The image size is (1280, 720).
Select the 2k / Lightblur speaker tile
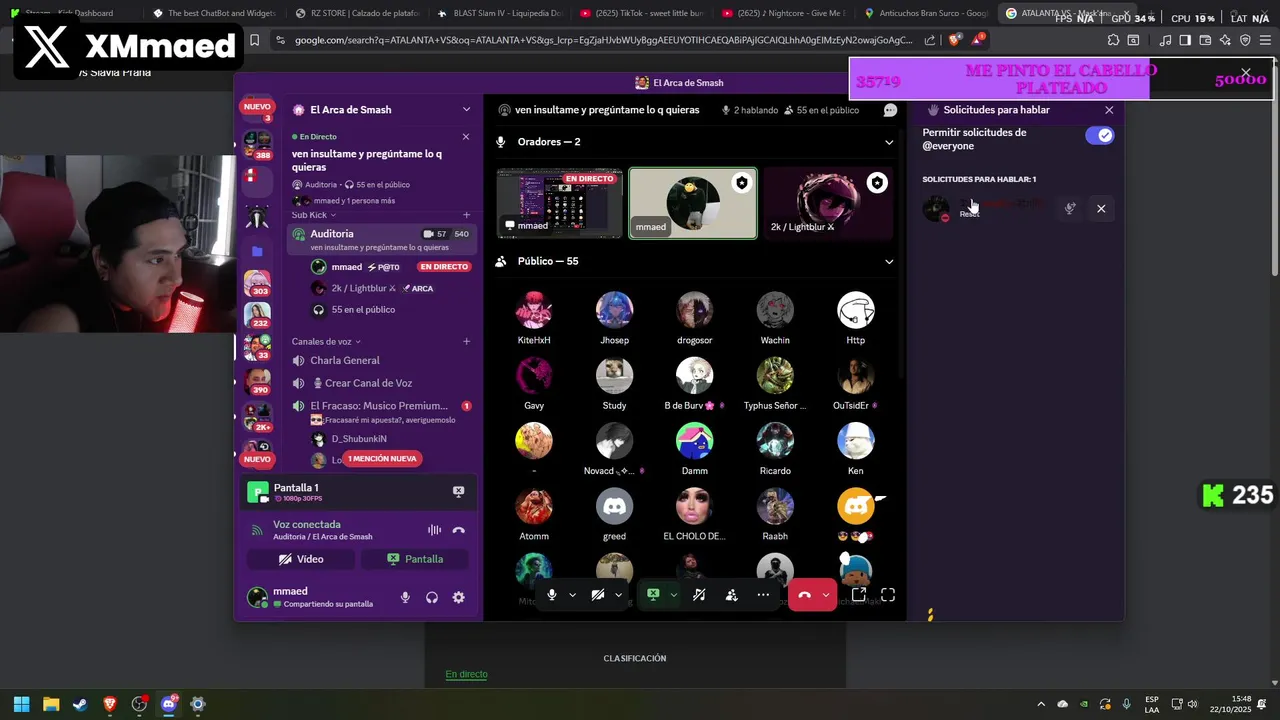828,203
